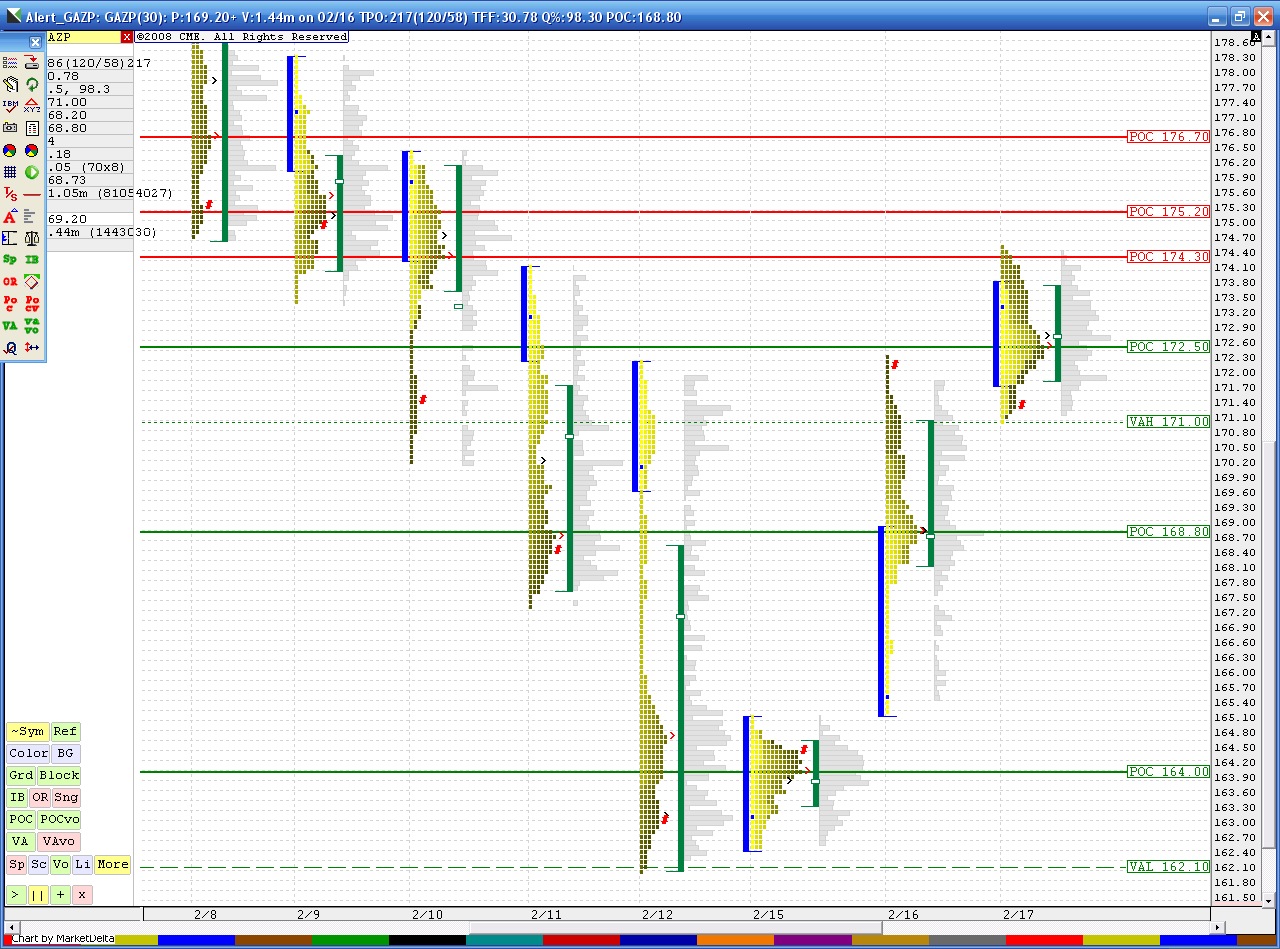1280x949 pixels.
Task: Click the red 'Poc c' icon in palette
Action: tap(10, 303)
